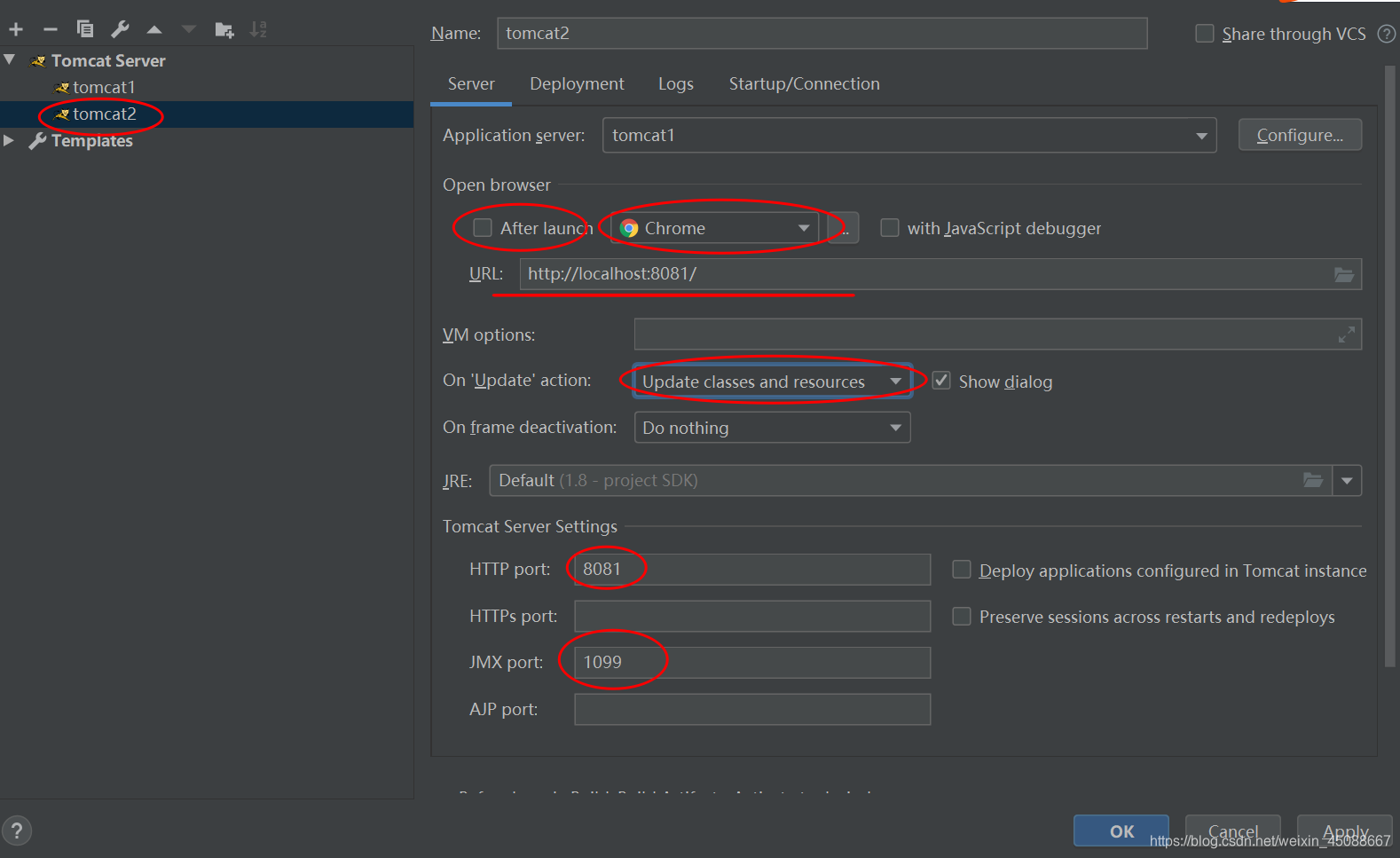1400x858 pixels.
Task: Open the Chrome browser dropdown
Action: [x=715, y=228]
